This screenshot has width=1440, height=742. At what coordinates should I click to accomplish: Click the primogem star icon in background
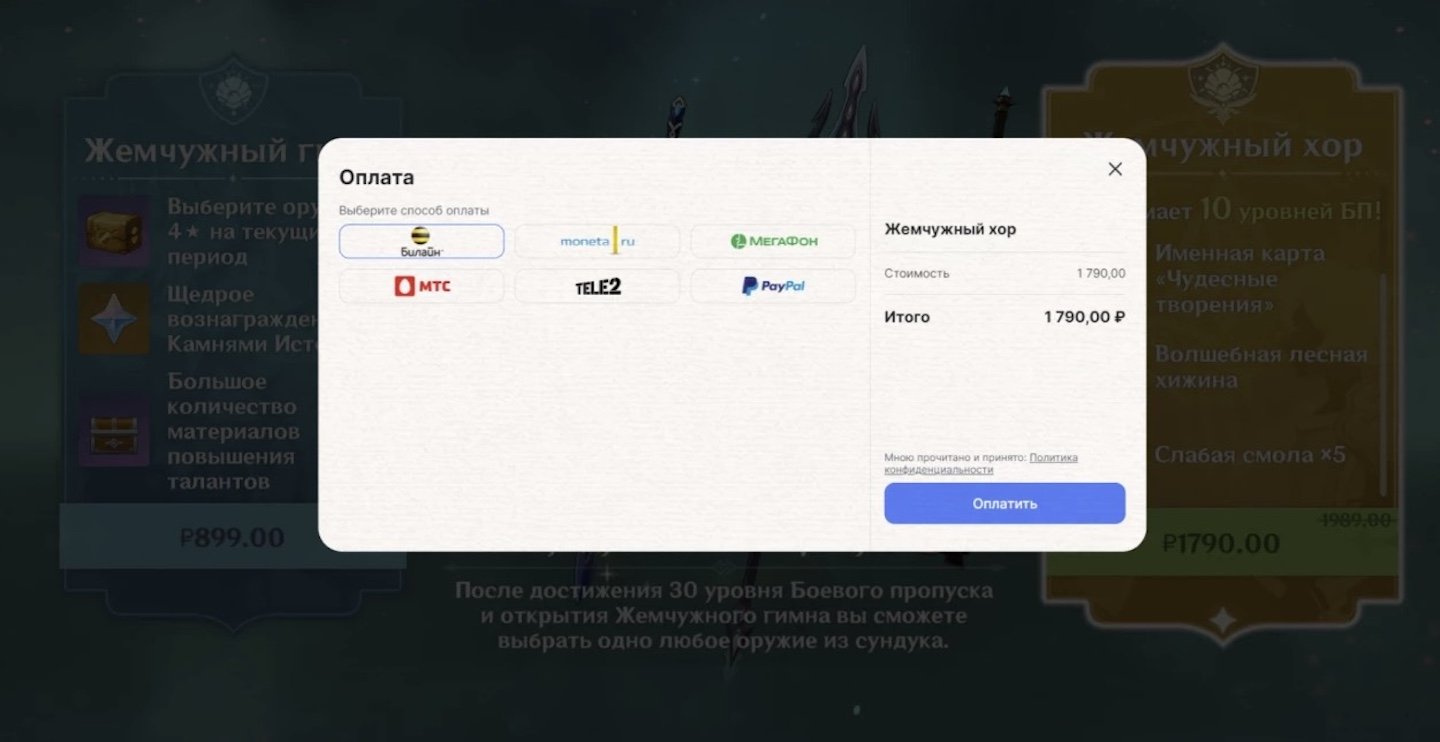(x=114, y=318)
